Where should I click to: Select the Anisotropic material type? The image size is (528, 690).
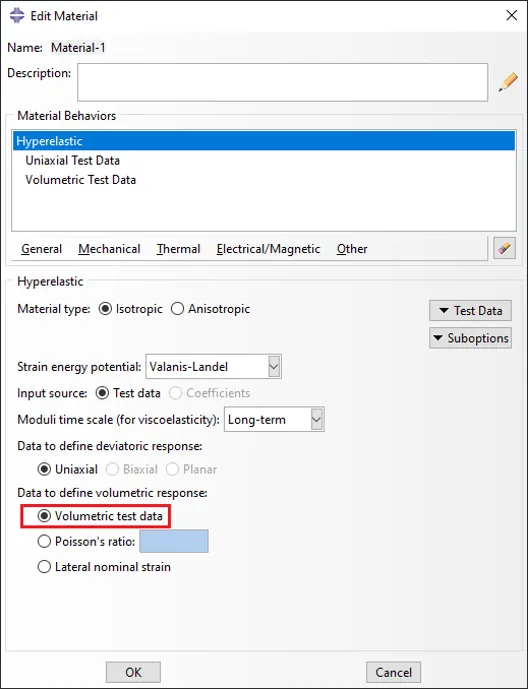[177, 309]
